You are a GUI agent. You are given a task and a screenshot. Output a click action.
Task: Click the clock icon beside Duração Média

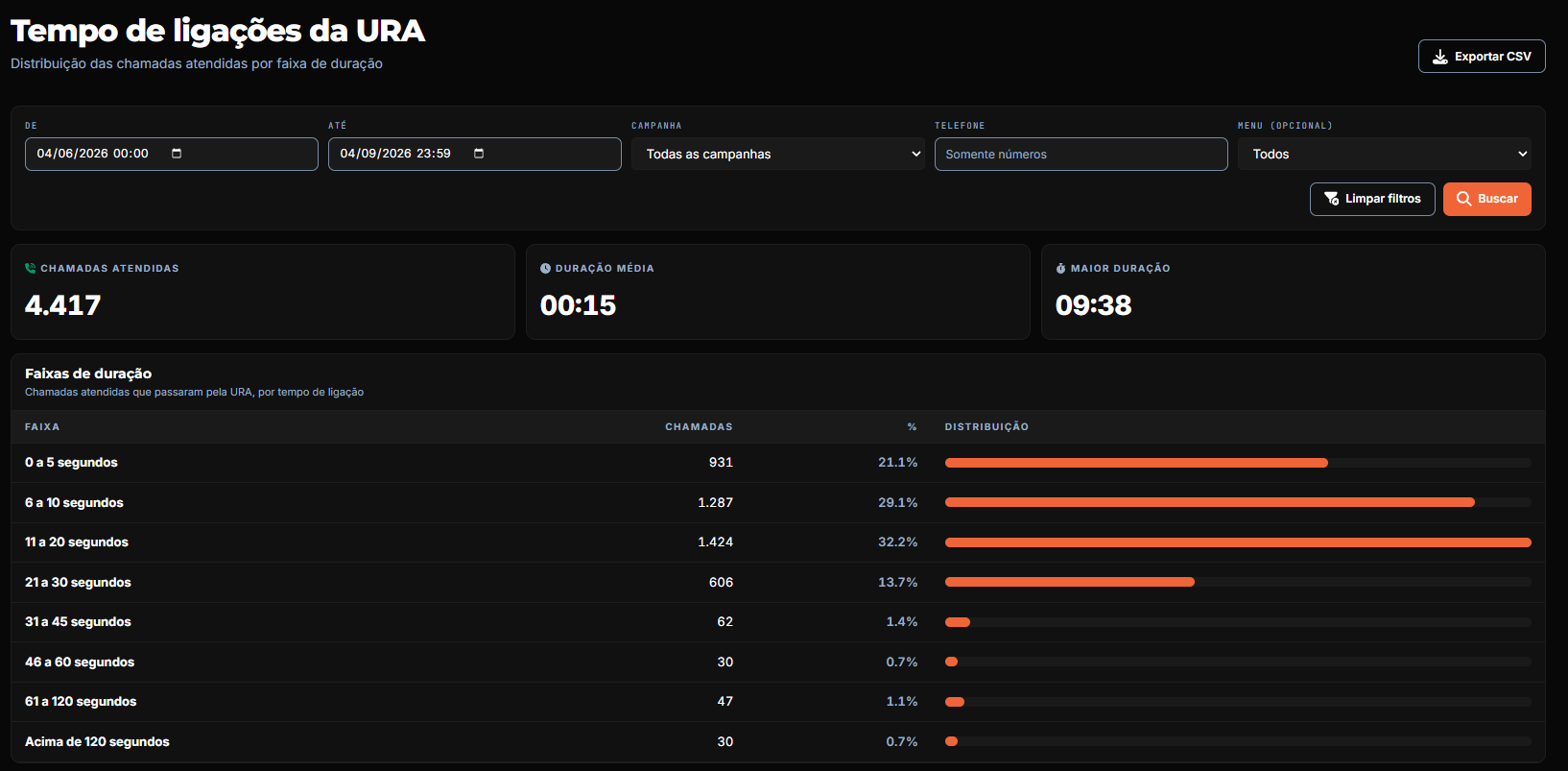(x=545, y=269)
